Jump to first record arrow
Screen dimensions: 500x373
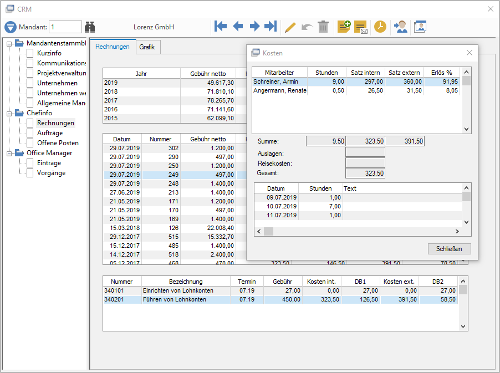(220, 26)
